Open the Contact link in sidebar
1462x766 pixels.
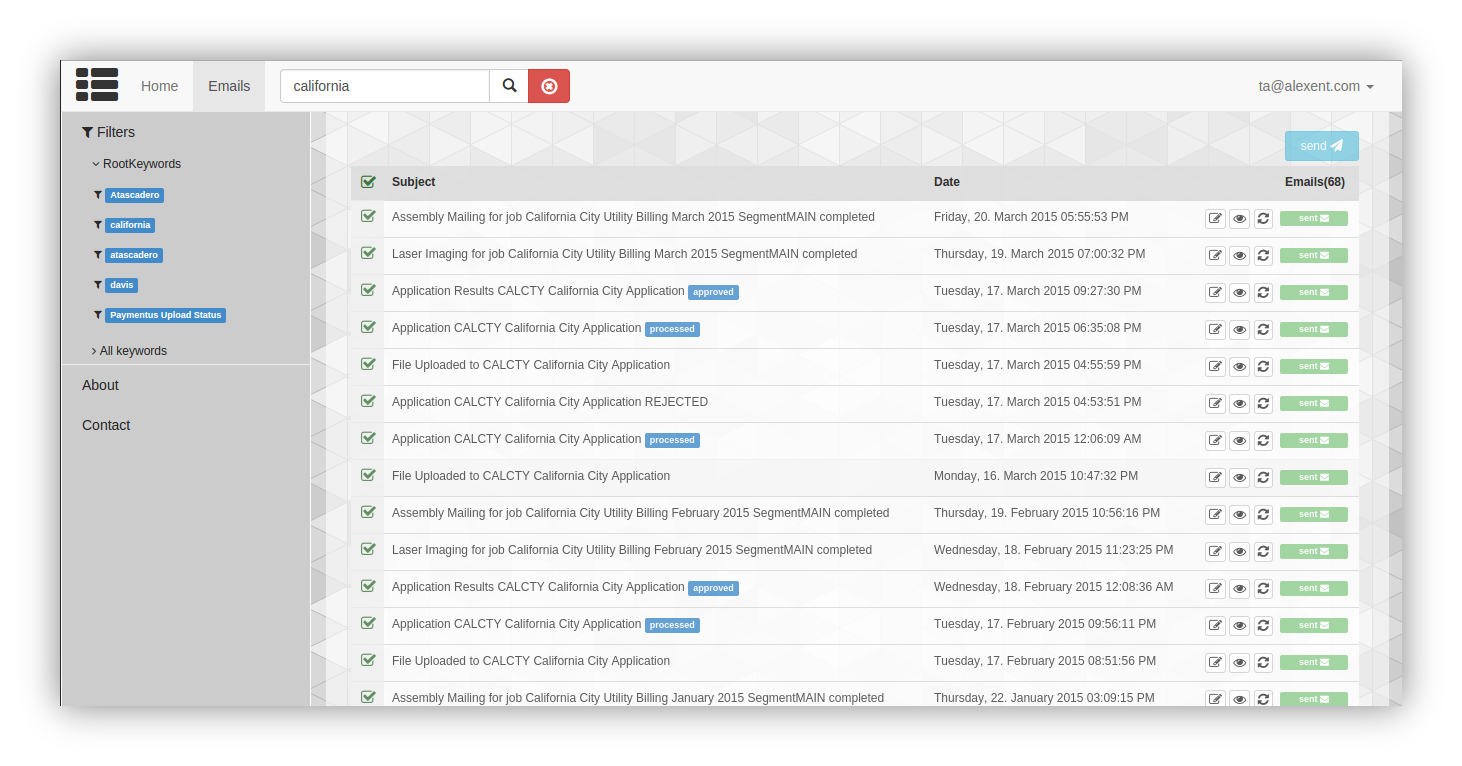[x=106, y=425]
